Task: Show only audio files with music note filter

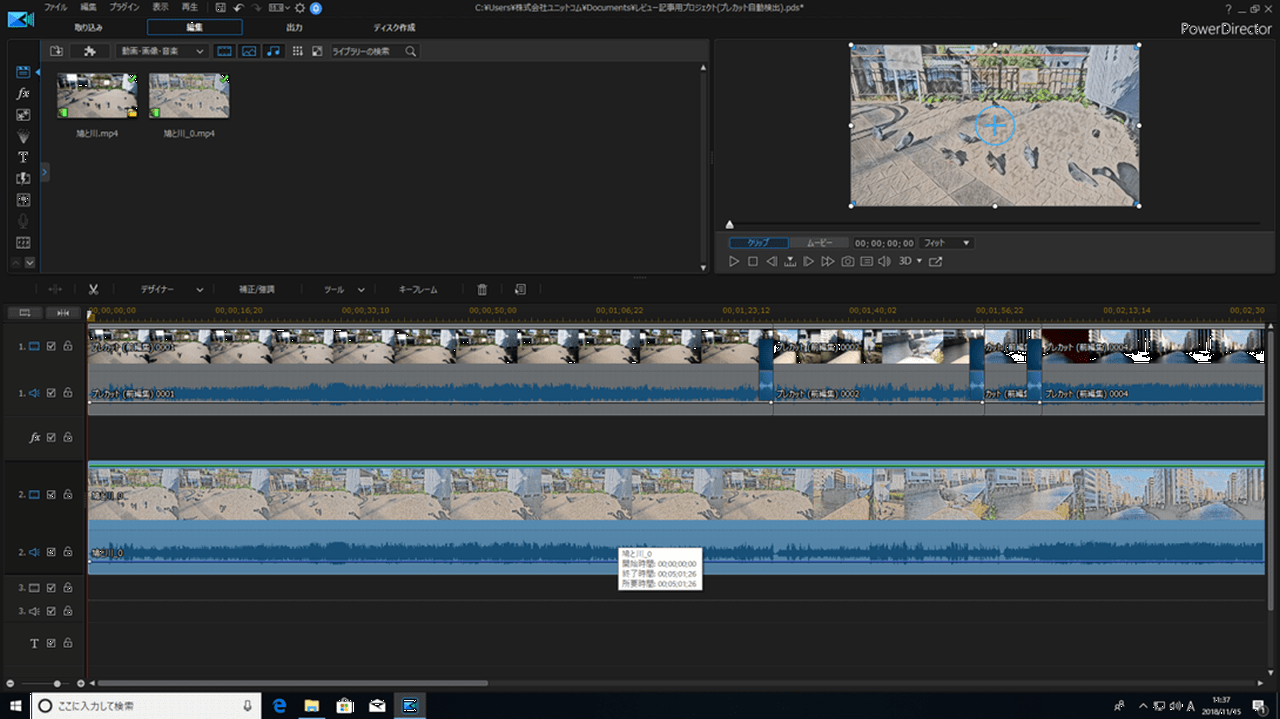Action: 273,51
